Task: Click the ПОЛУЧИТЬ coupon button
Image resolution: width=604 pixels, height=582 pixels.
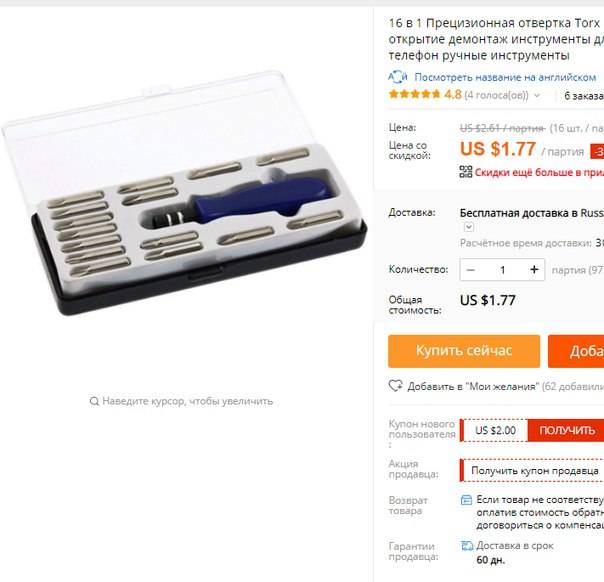Action: click(566, 430)
